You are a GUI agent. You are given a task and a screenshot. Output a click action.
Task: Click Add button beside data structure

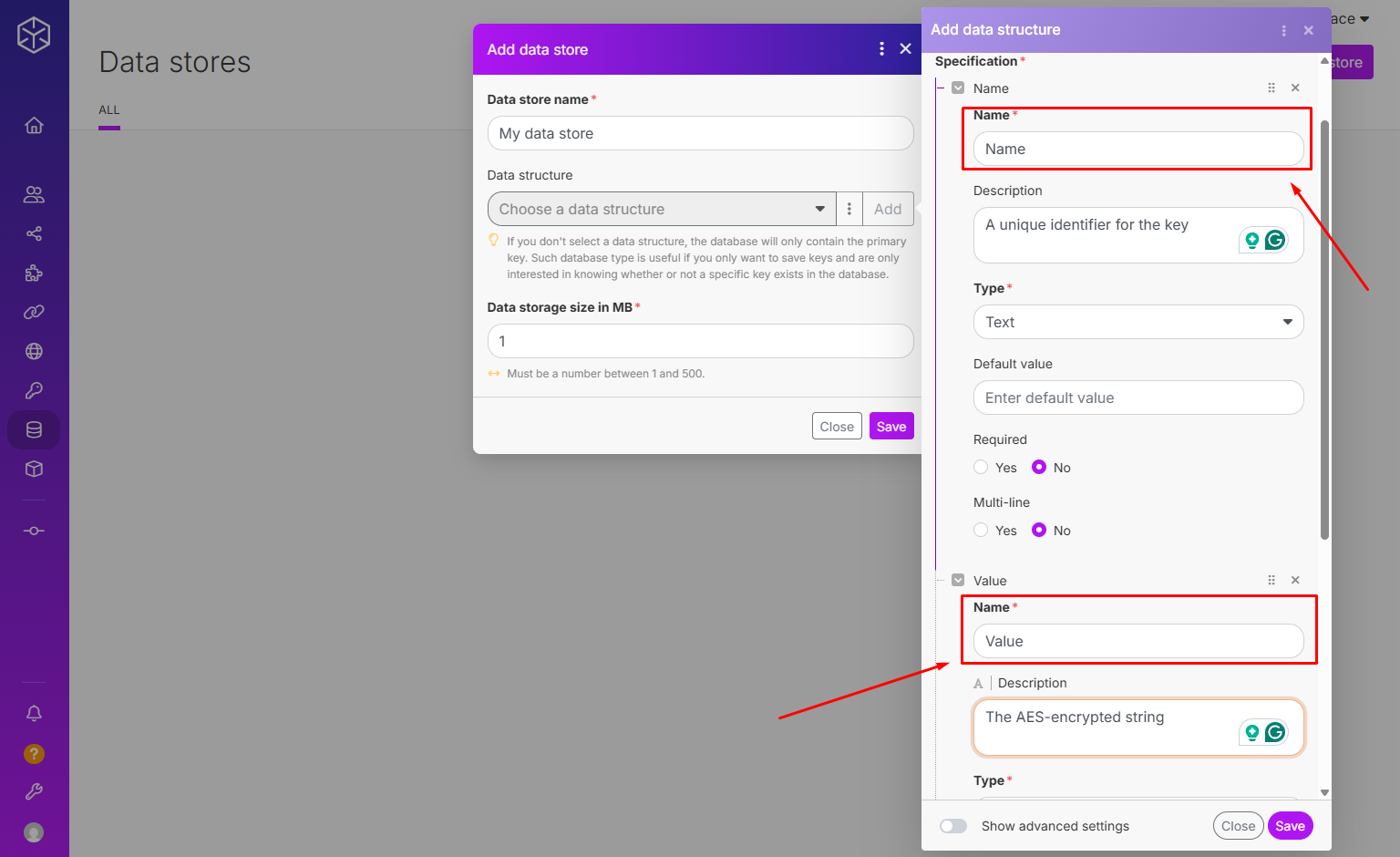click(x=887, y=209)
